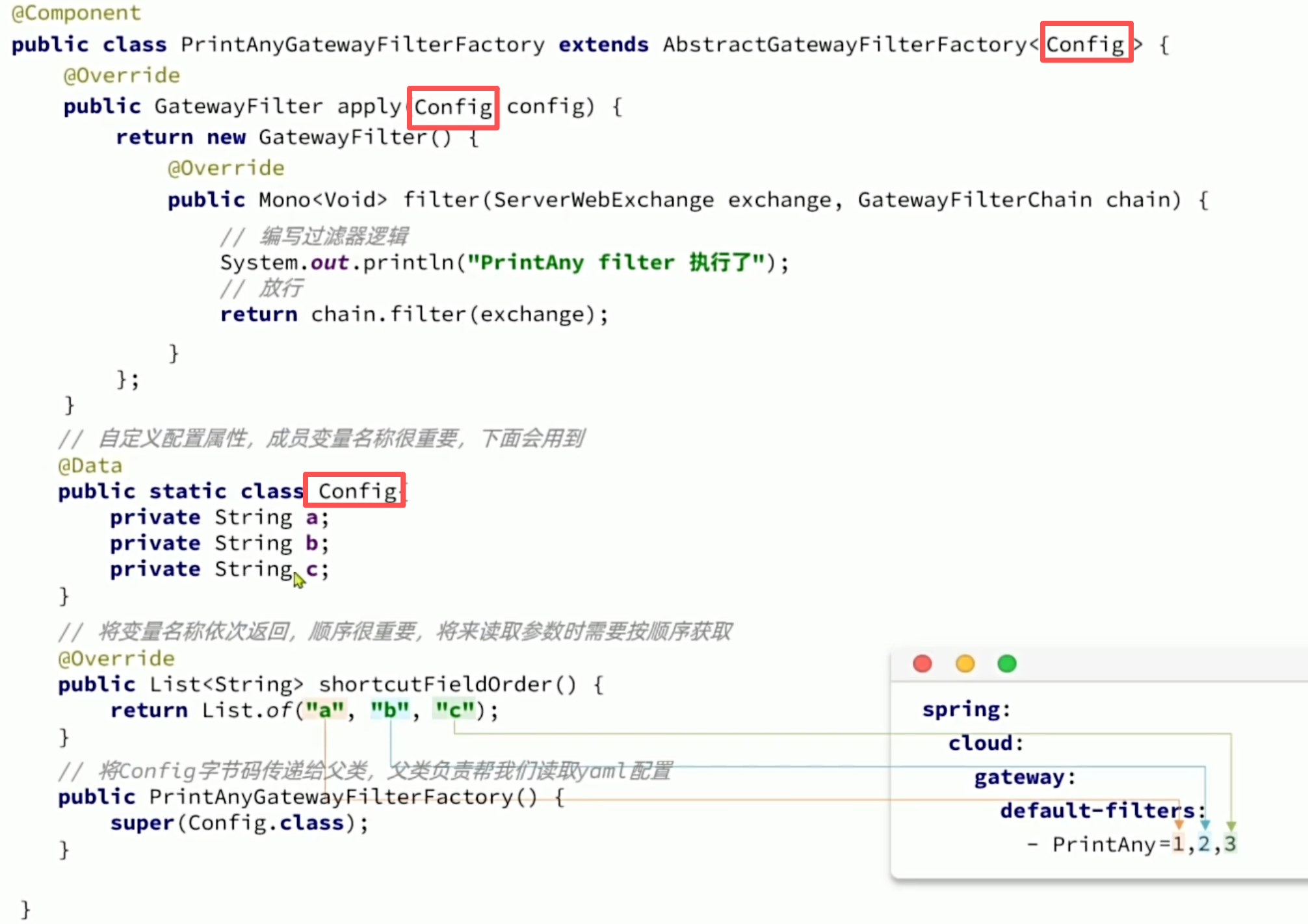
Task: Click the PrintAny=1,2,3 YAML entry
Action: coord(1143,844)
